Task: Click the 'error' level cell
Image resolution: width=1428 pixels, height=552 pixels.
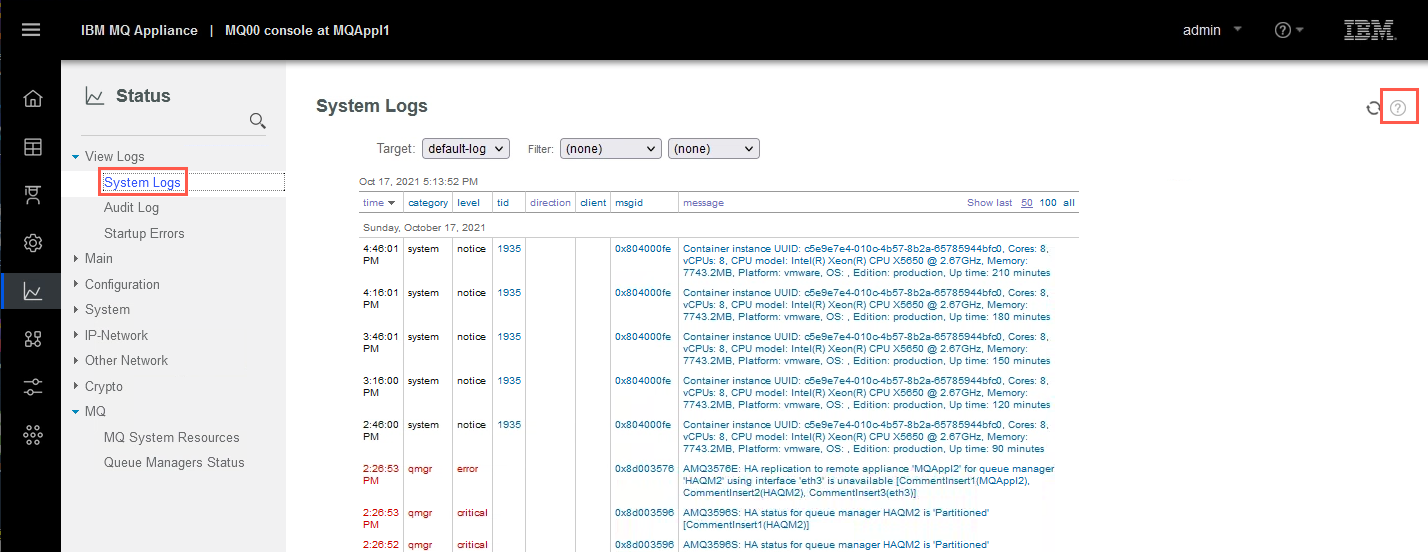Action: 468,469
